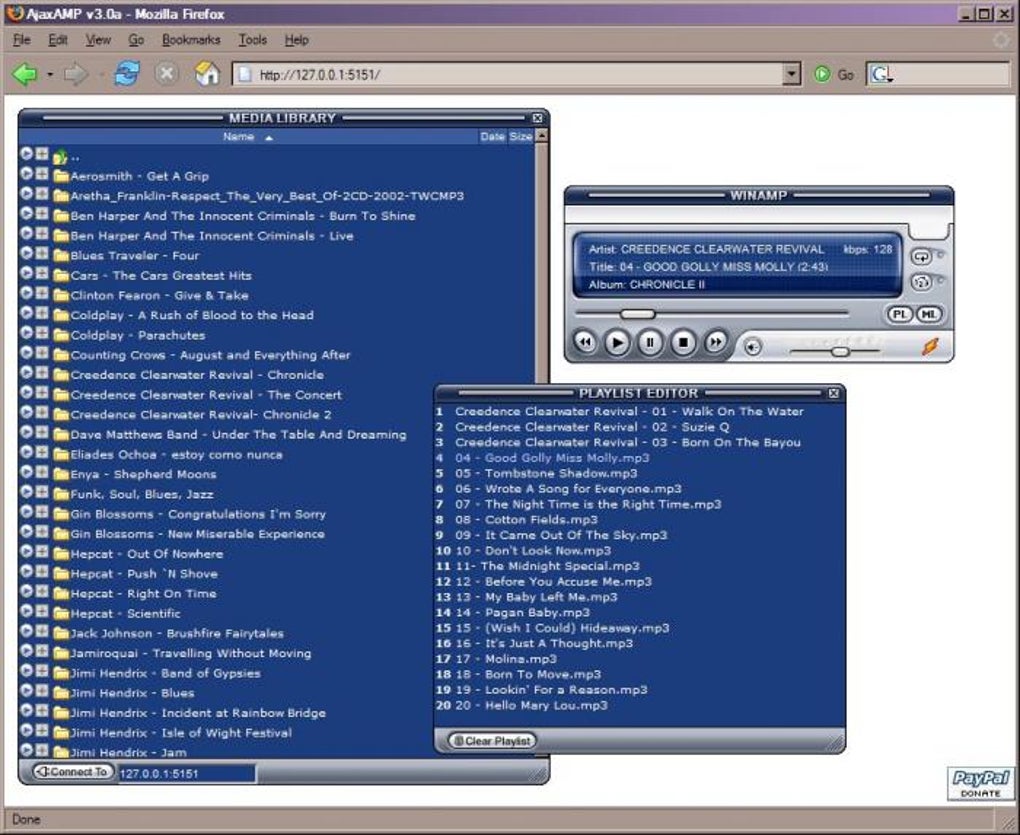Toggle the shuffle button in Winamp

(921, 282)
